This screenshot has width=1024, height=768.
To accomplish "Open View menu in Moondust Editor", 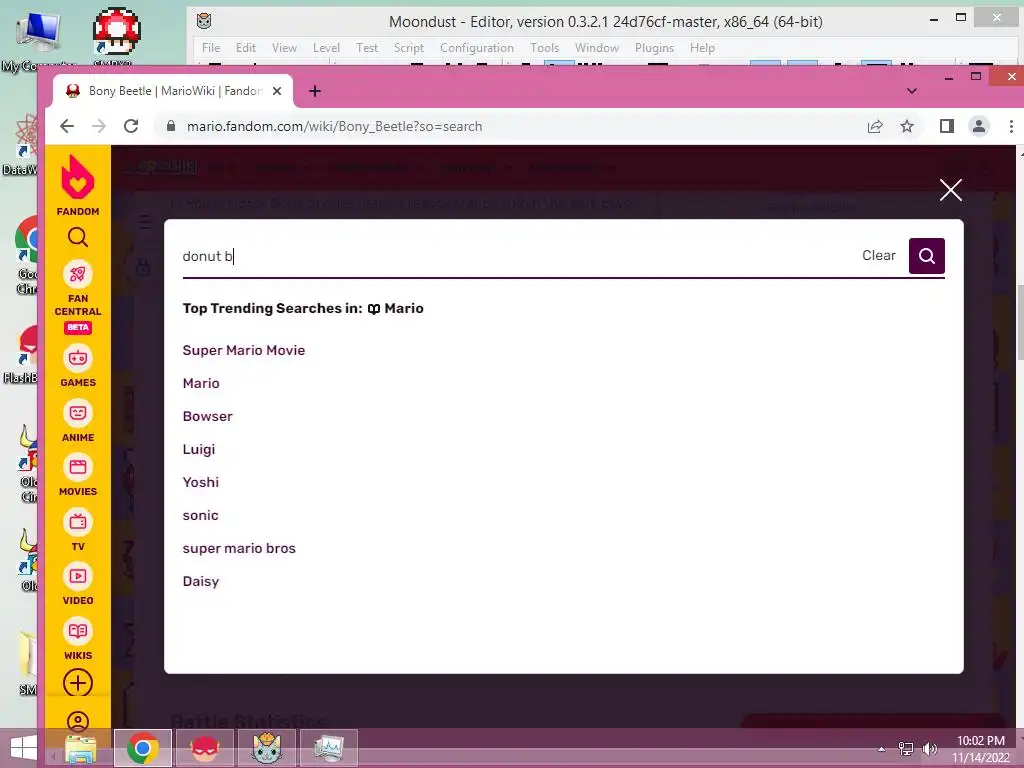I will point(284,48).
